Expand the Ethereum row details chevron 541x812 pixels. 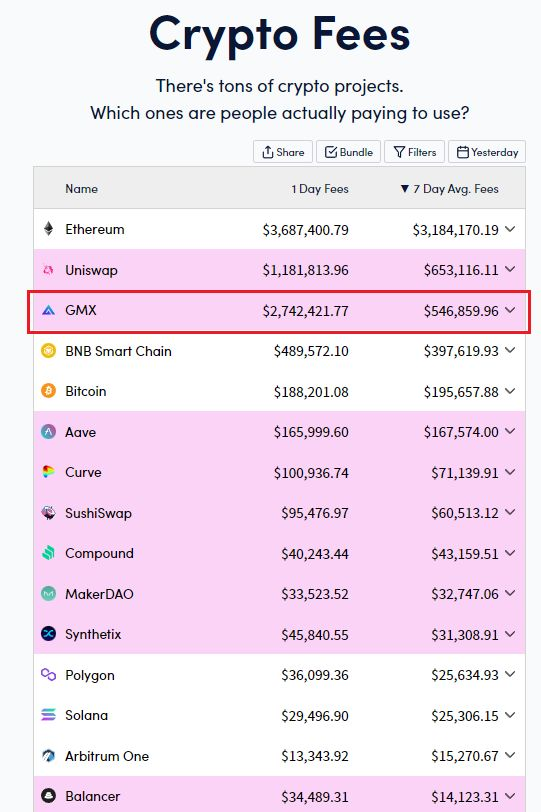510,229
